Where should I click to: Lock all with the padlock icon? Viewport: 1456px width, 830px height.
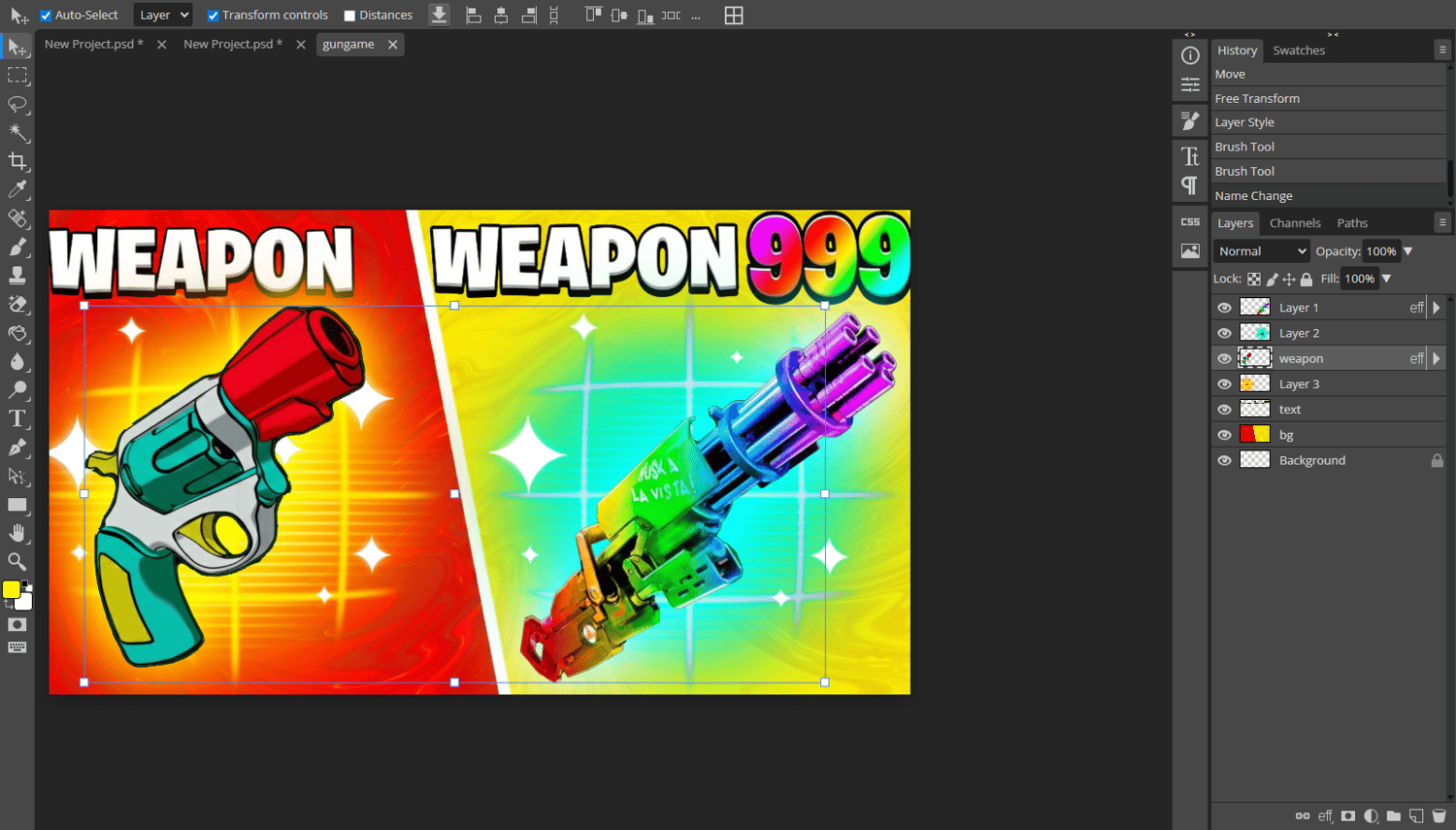tap(1307, 280)
